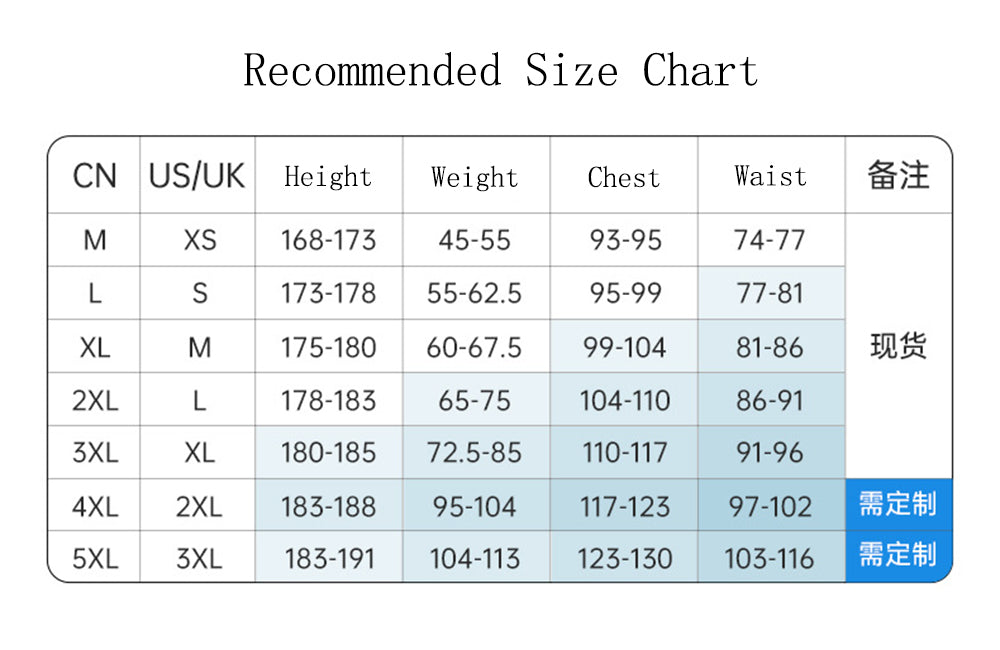Select the 4XL size cell in CN column
Viewport: 1000px width, 650px height.
coord(94,506)
